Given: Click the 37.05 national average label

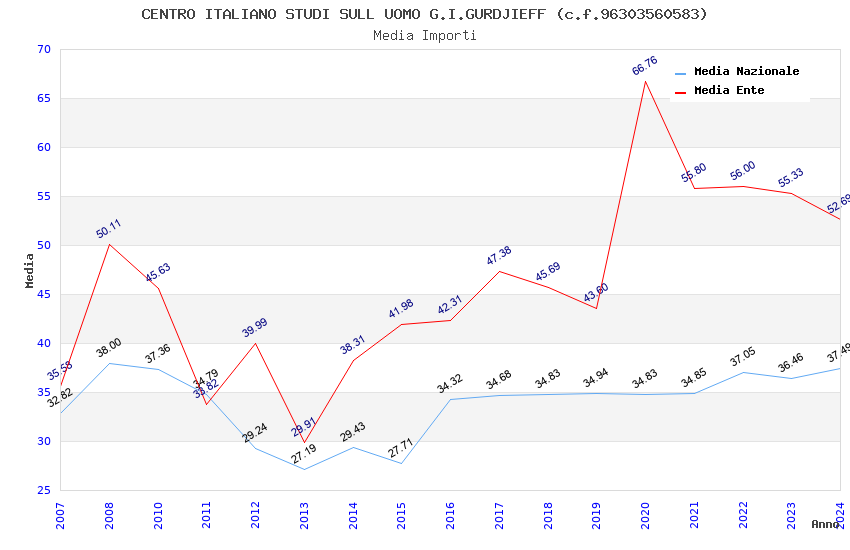Looking at the screenshot, I should tap(742, 357).
